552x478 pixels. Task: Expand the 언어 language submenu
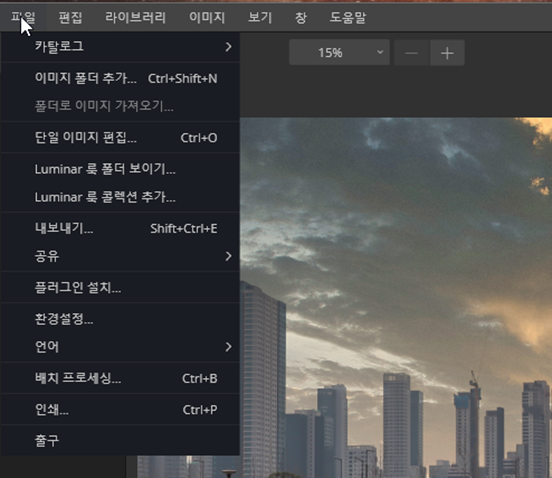tap(120, 347)
